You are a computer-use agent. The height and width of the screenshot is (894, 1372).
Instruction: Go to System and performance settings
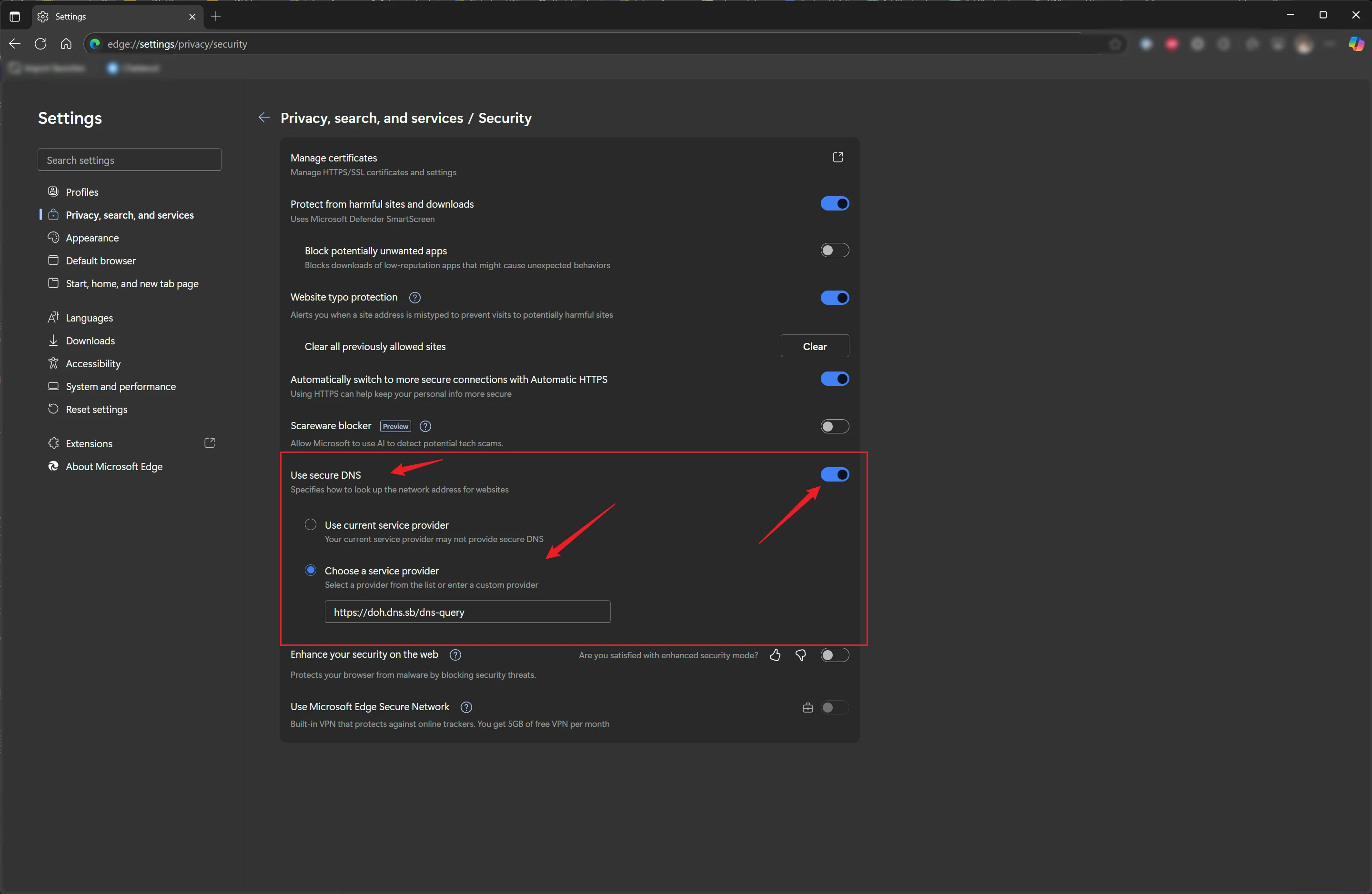(x=121, y=386)
